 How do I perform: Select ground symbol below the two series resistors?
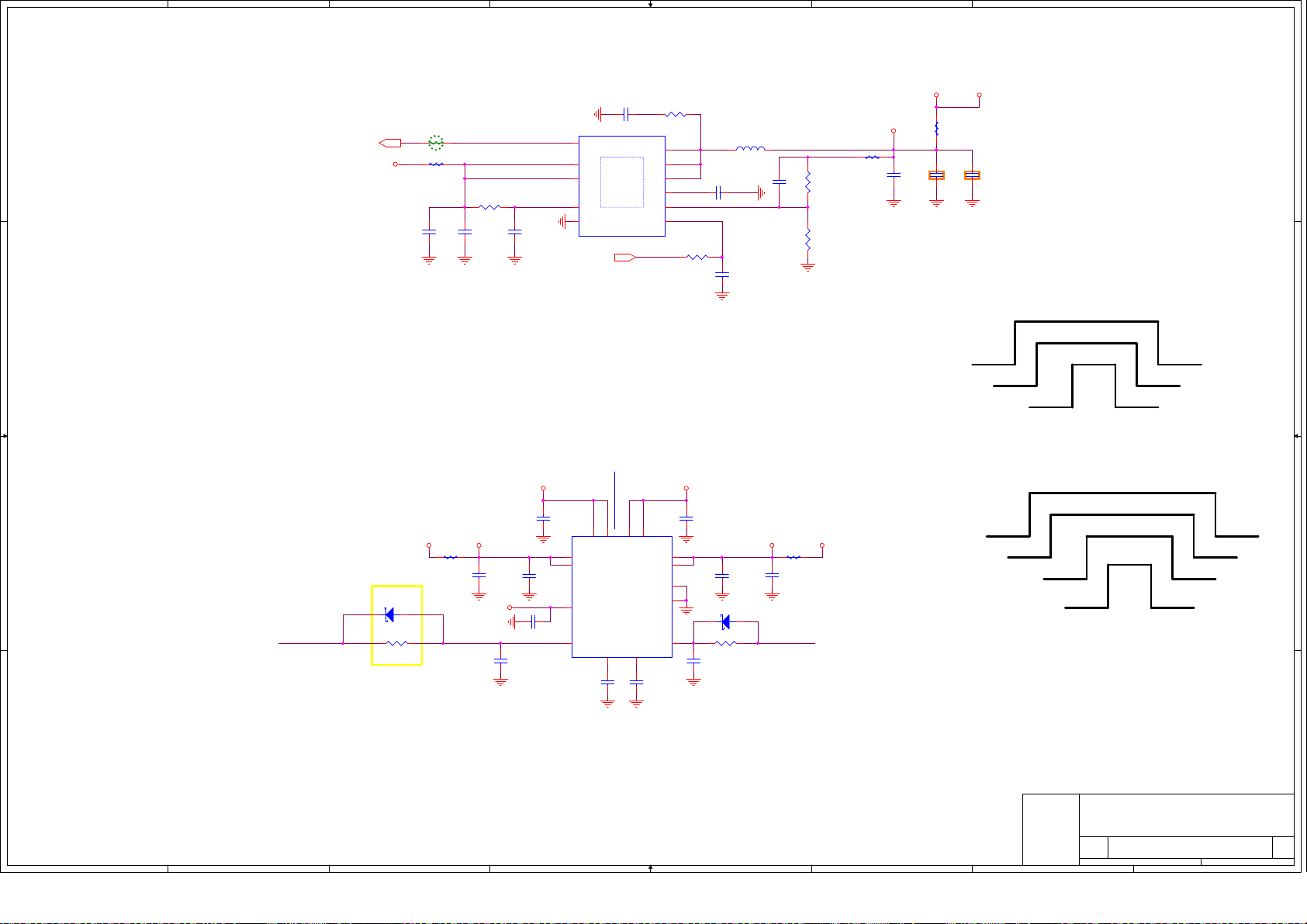[x=807, y=267]
